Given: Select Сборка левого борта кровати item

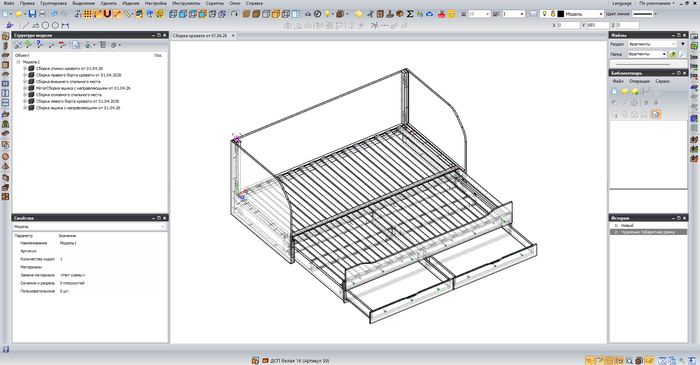Looking at the screenshot, I should point(77,101).
